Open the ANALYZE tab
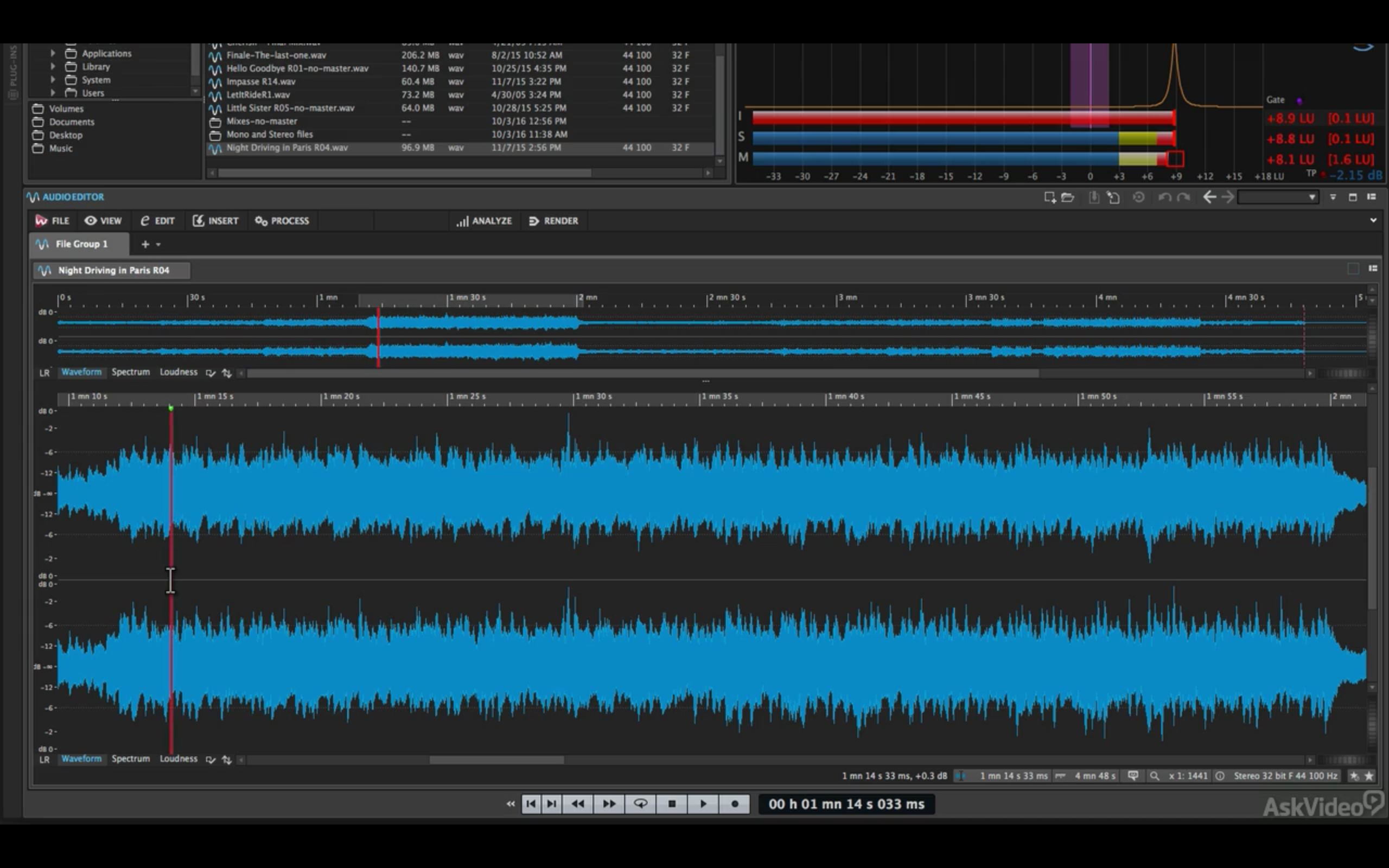 484,221
